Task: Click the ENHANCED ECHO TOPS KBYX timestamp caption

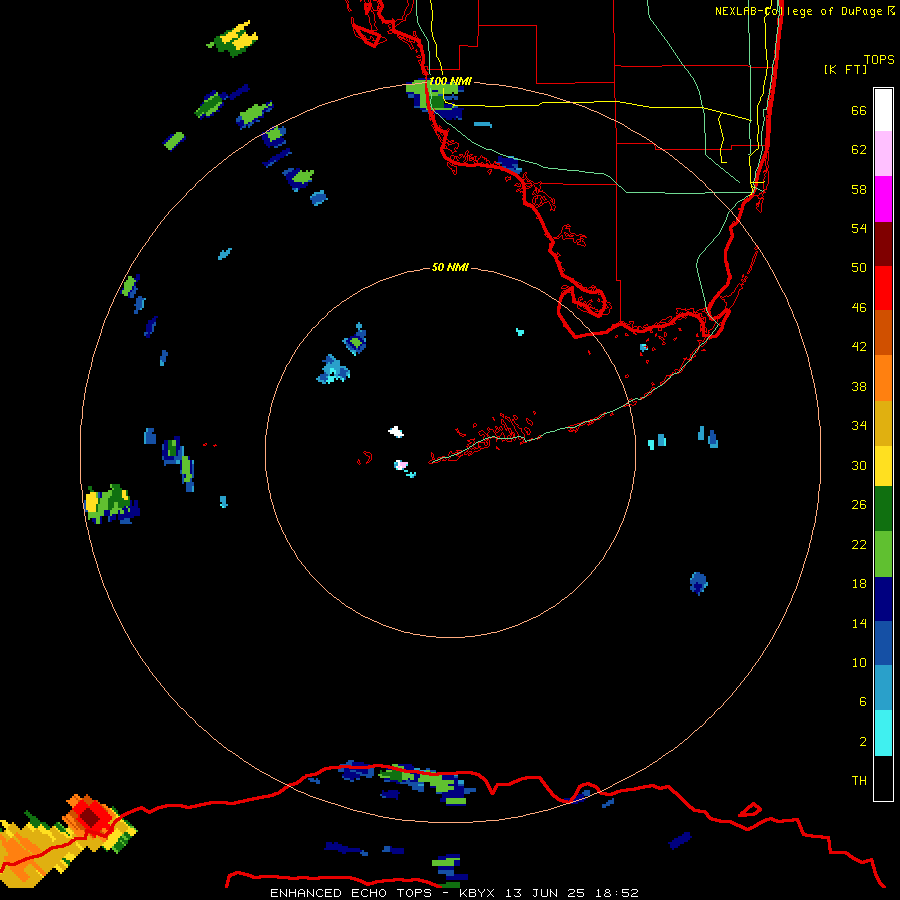Action: coord(454,893)
